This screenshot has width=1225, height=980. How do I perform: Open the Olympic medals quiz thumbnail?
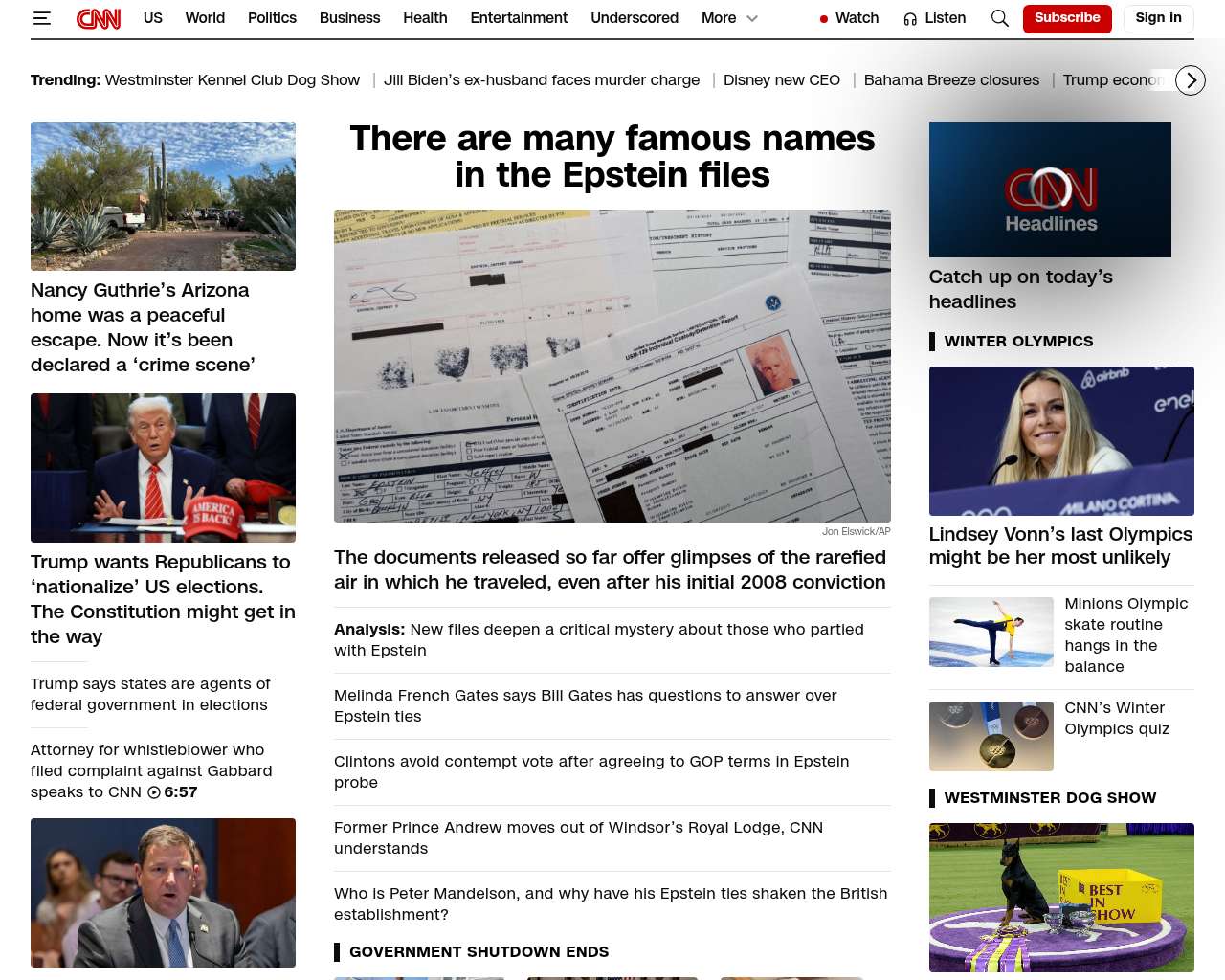pos(991,736)
